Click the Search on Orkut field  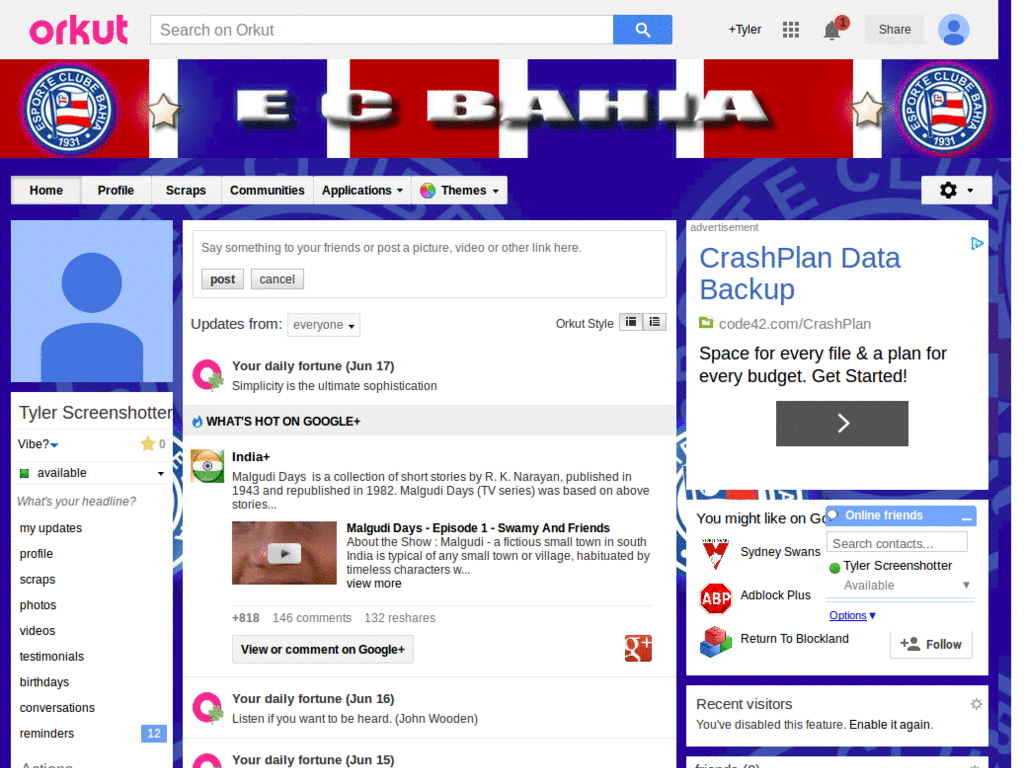382,30
